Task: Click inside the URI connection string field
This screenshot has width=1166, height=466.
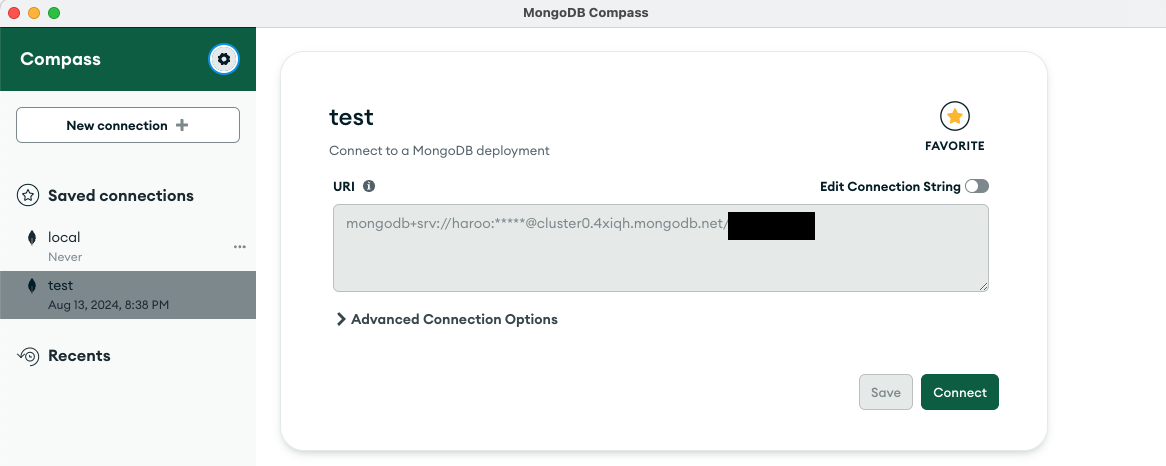Action: click(x=660, y=248)
